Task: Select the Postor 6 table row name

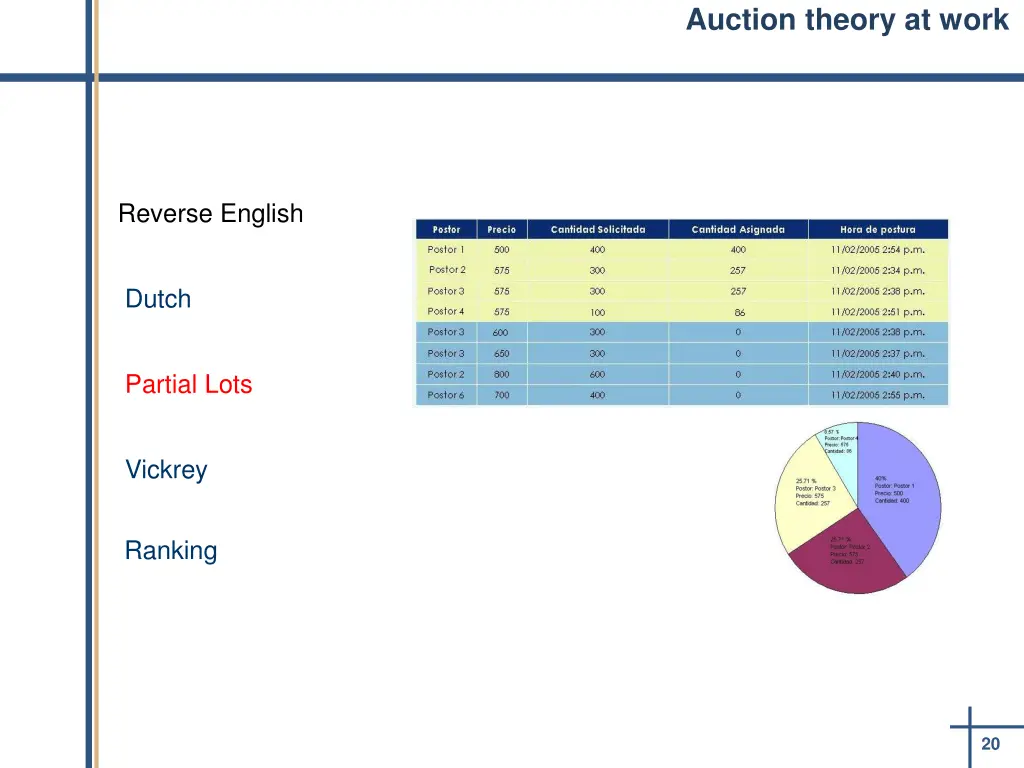Action: (446, 395)
